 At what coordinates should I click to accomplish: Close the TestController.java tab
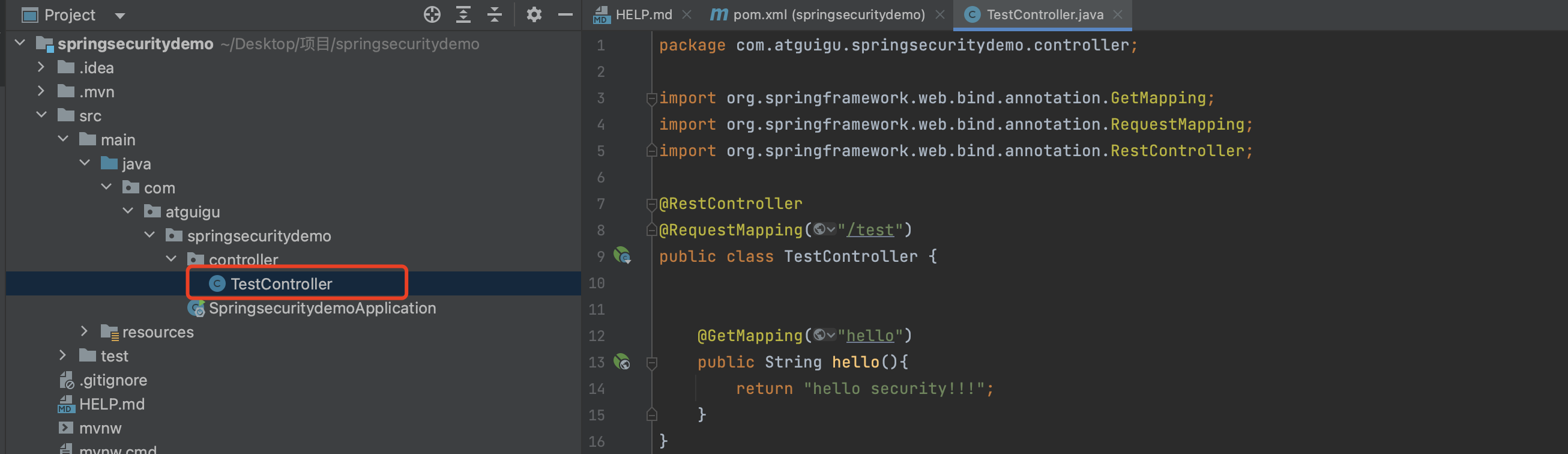1118,14
